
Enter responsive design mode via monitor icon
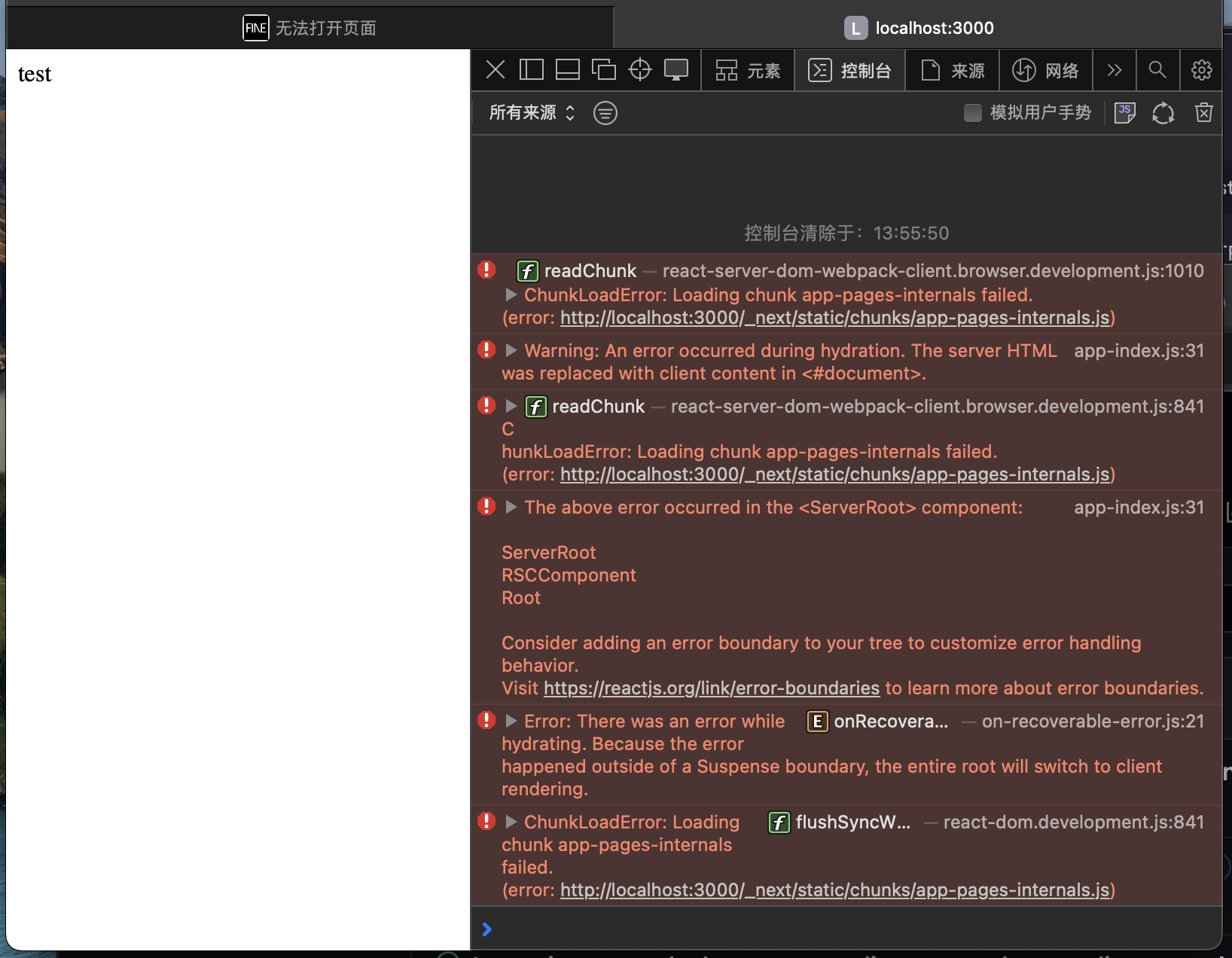click(x=676, y=69)
